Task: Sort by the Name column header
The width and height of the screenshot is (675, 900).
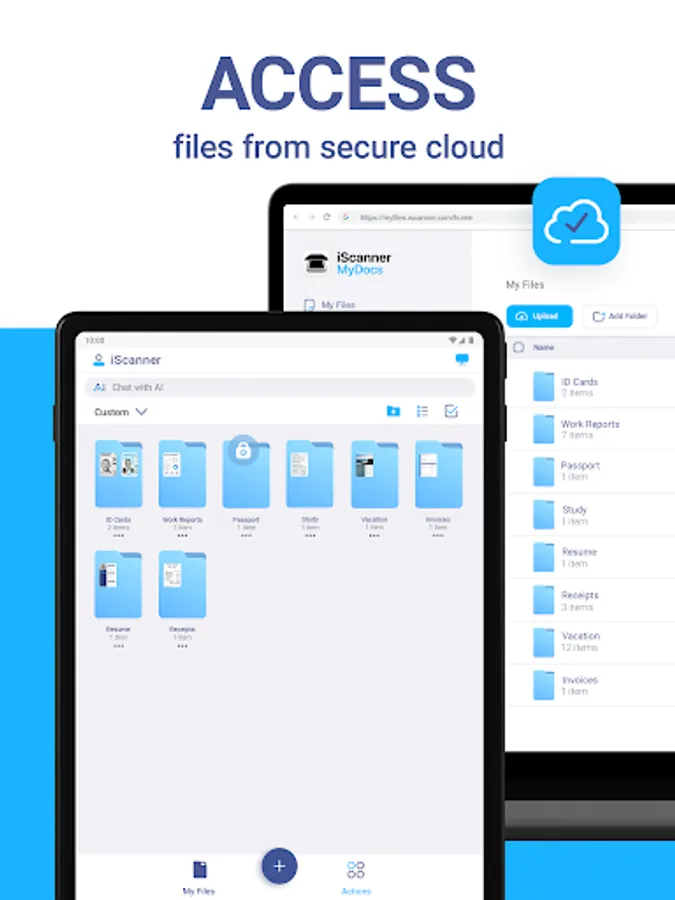Action: click(544, 347)
